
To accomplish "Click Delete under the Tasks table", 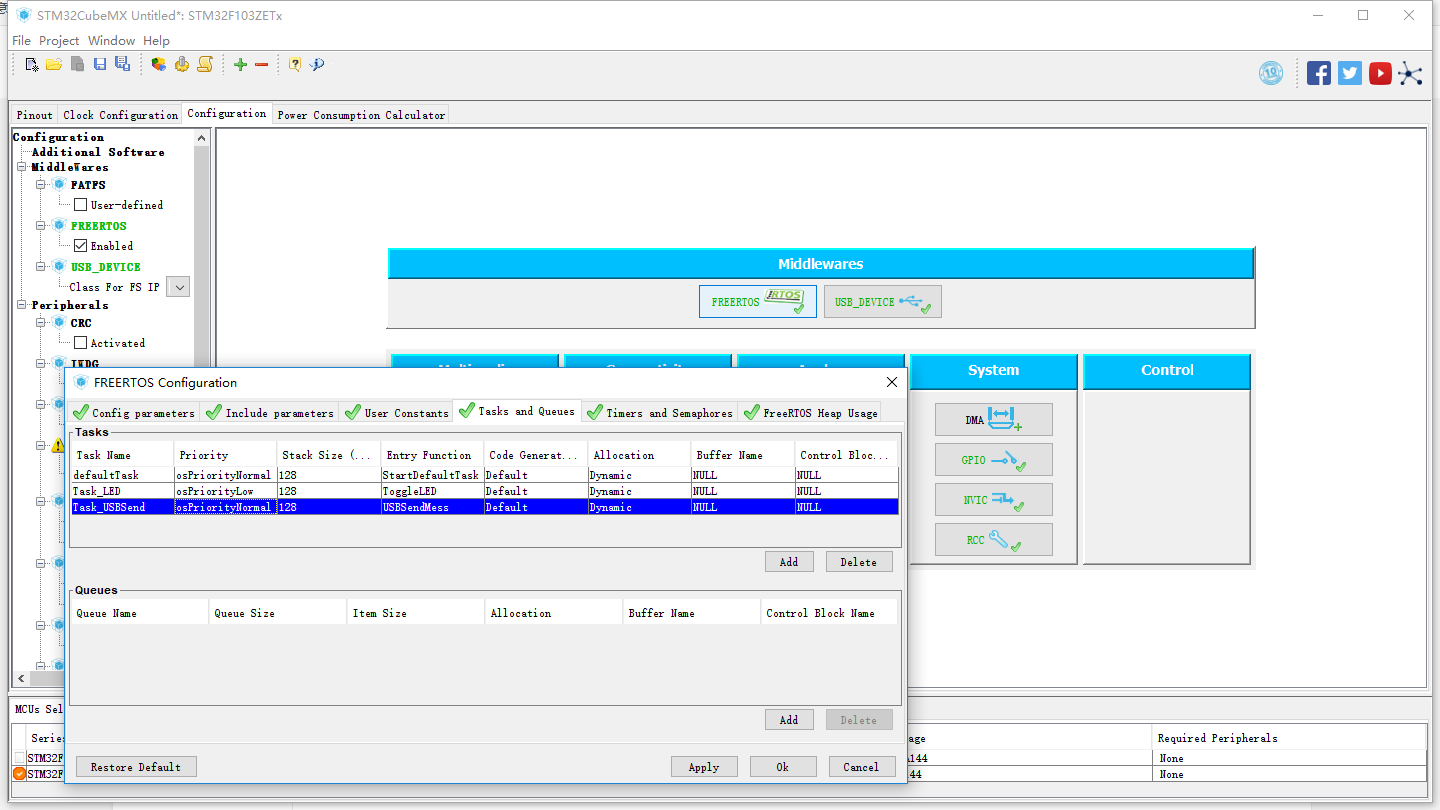I will pyautogui.click(x=859, y=562).
